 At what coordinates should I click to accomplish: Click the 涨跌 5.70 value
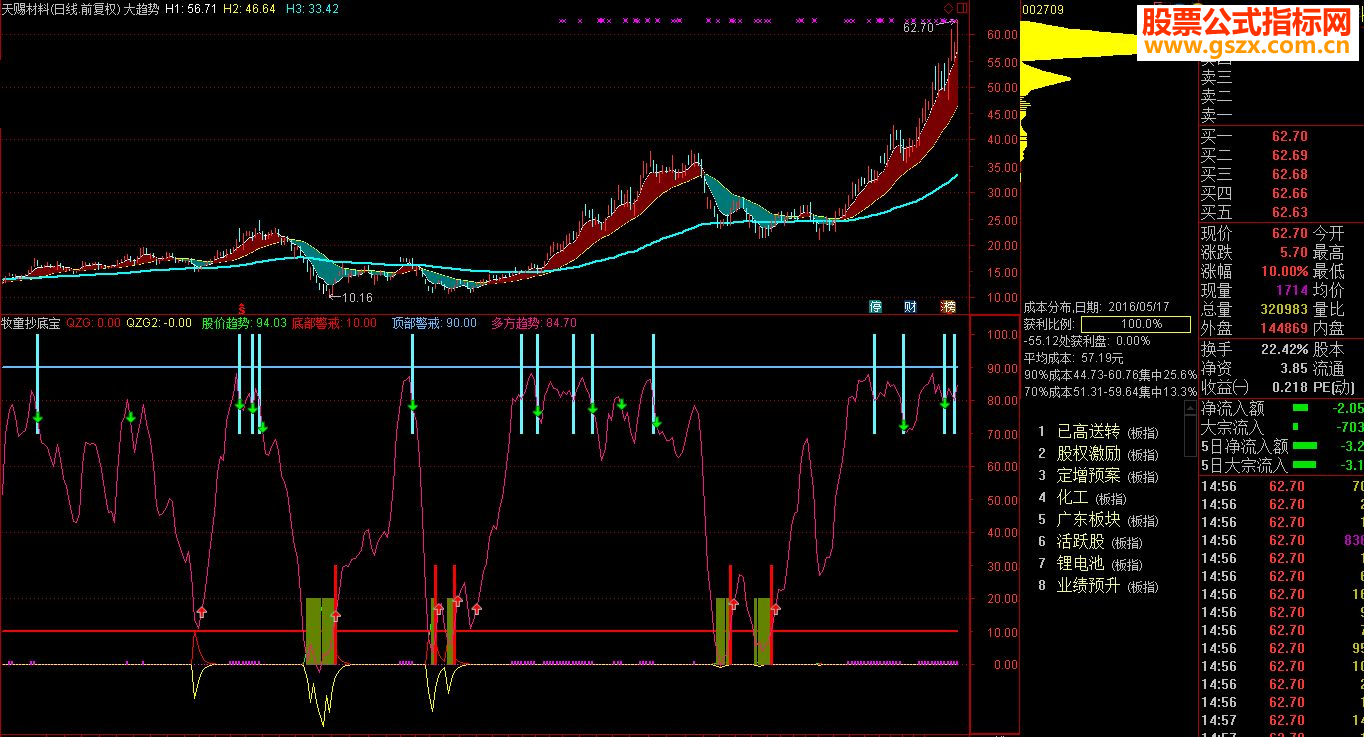tap(1293, 252)
